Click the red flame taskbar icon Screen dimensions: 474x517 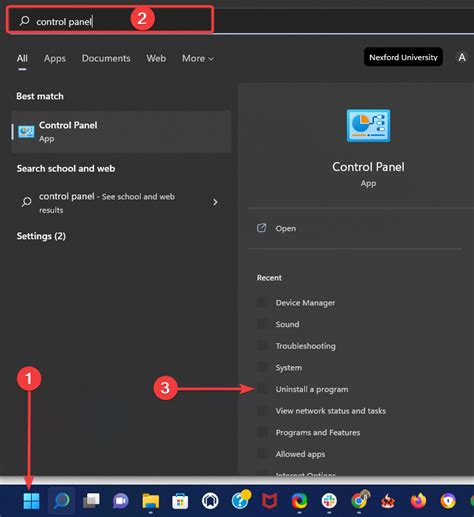click(388, 501)
